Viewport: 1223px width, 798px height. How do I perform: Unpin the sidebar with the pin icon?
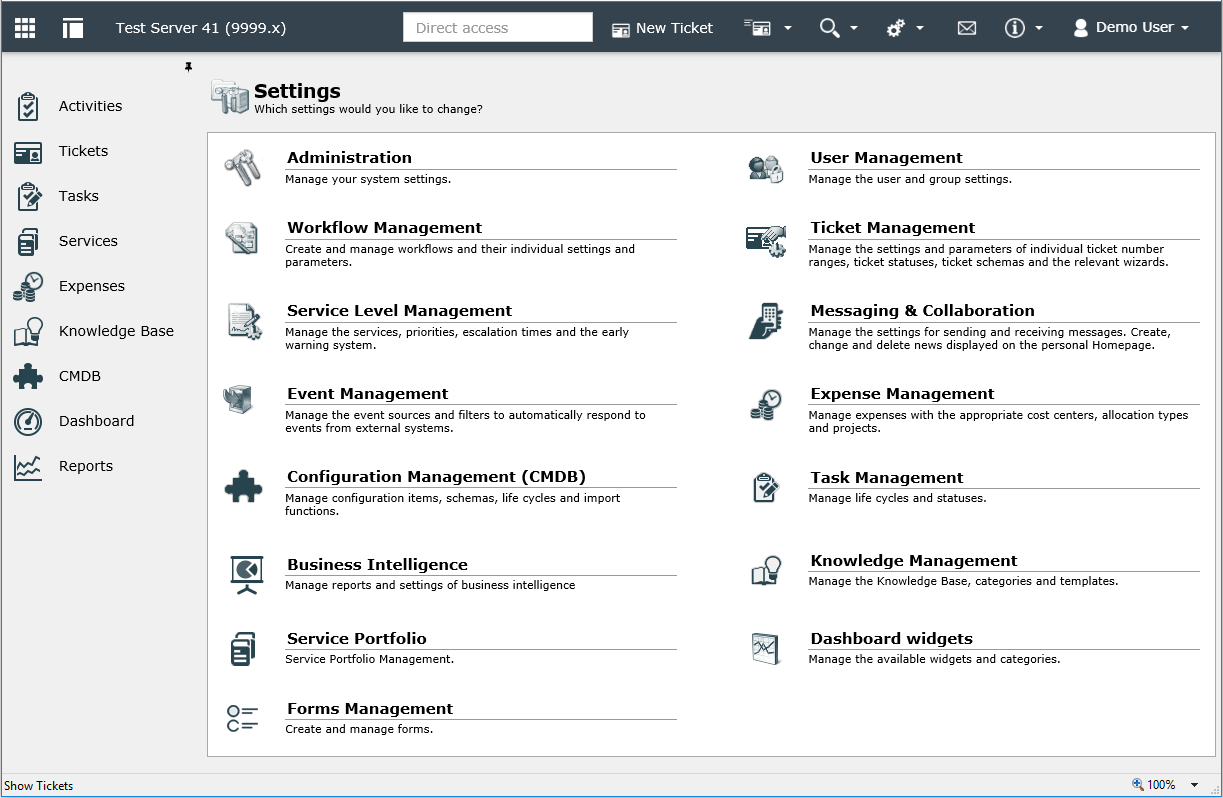tap(188, 67)
